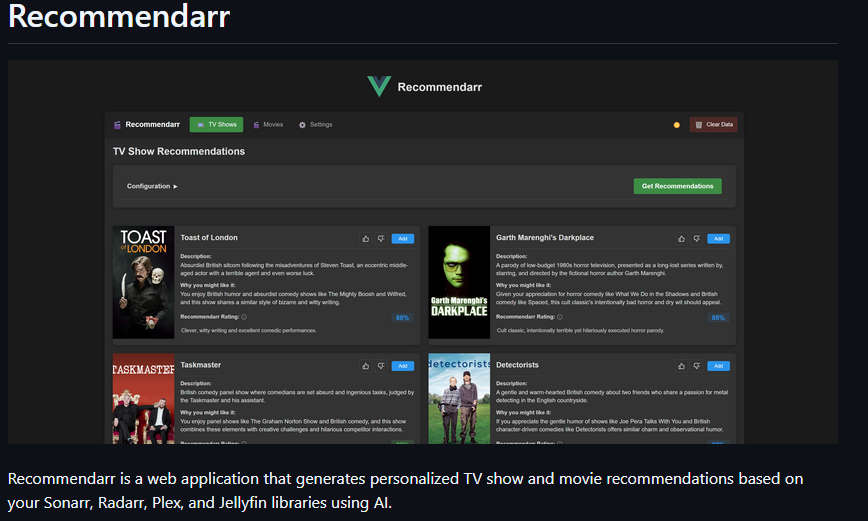Click the gear icon next to Settings
The image size is (868, 521).
pos(302,125)
